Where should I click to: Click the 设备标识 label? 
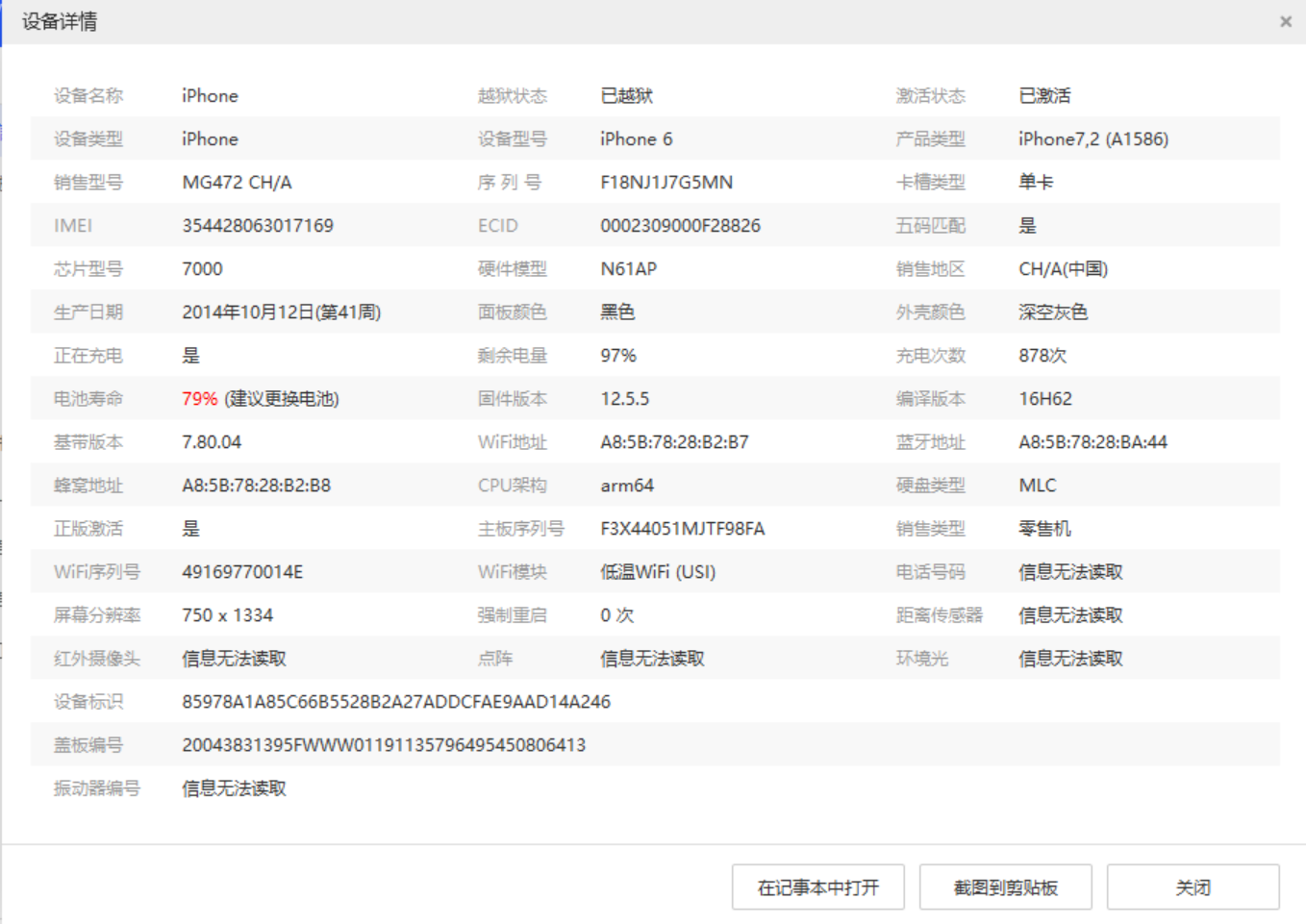(x=88, y=702)
